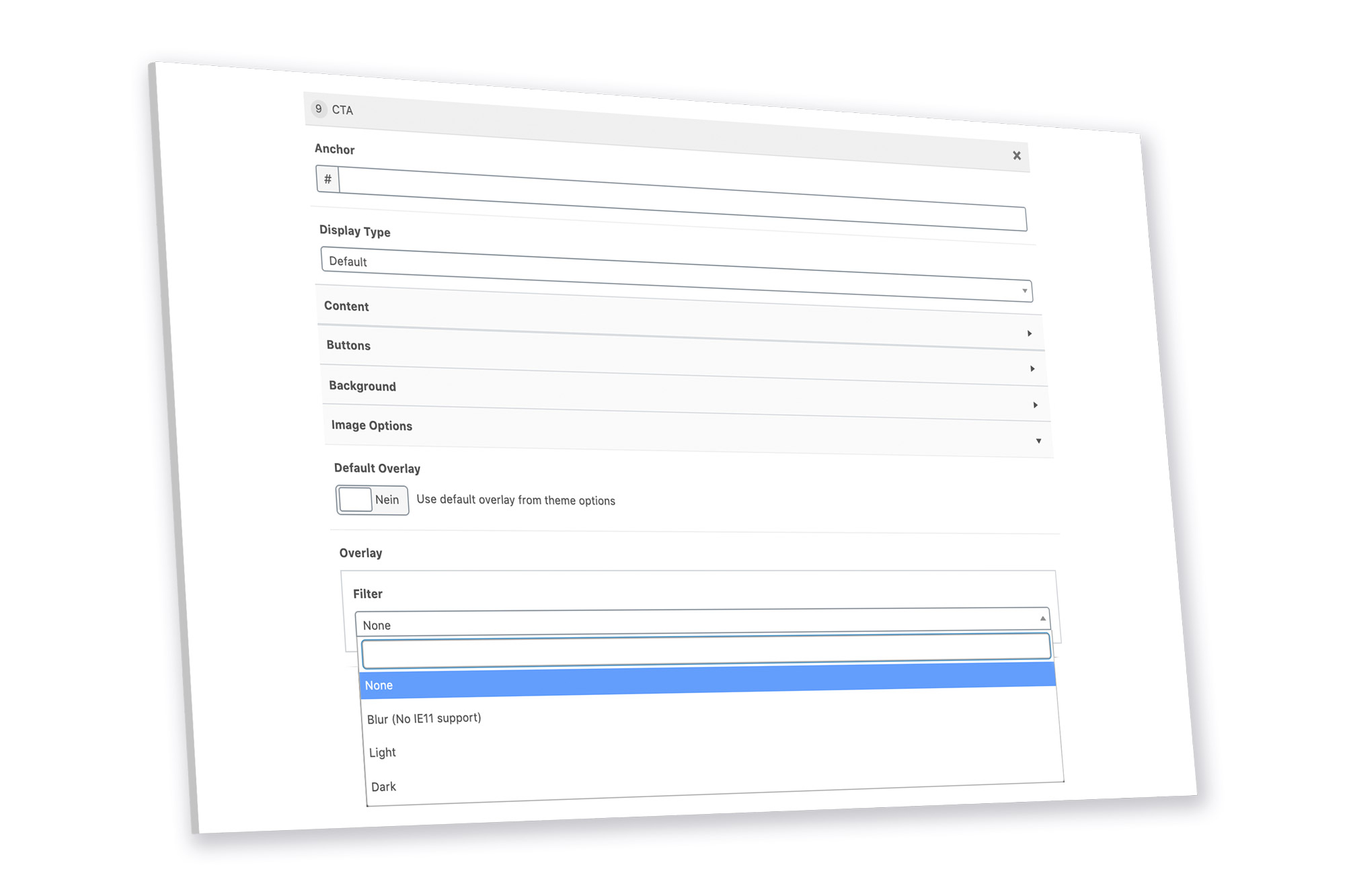This screenshot has width=1345, height=896.
Task: Click the # prefix of the Anchor field
Action: pos(328,179)
